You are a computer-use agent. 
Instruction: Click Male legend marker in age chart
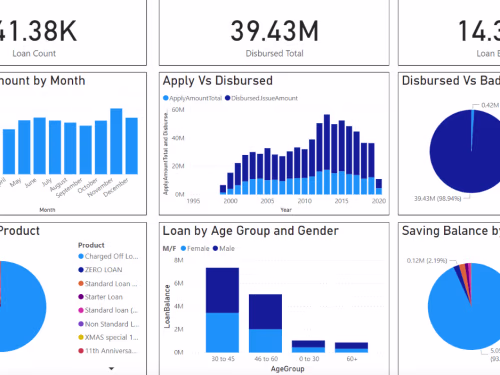[215, 248]
